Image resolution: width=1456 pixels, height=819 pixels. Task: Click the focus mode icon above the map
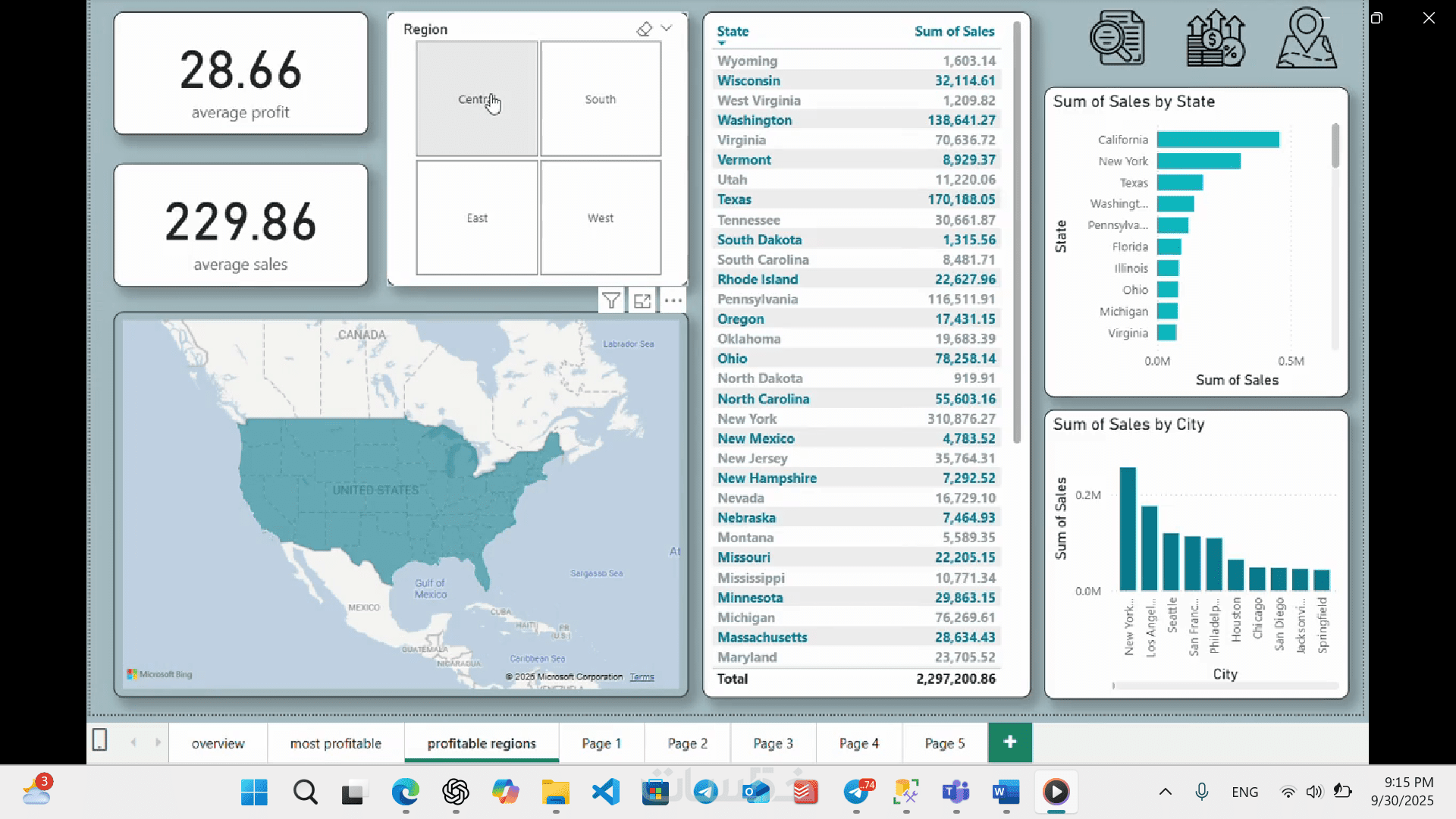tap(642, 301)
